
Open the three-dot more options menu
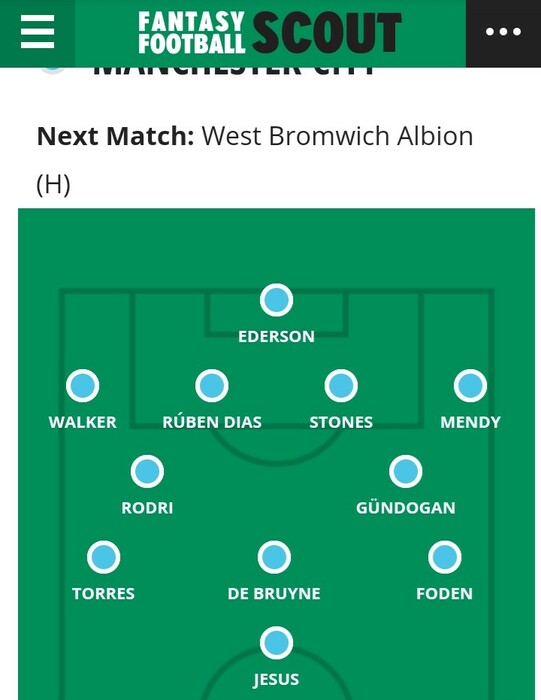(503, 32)
